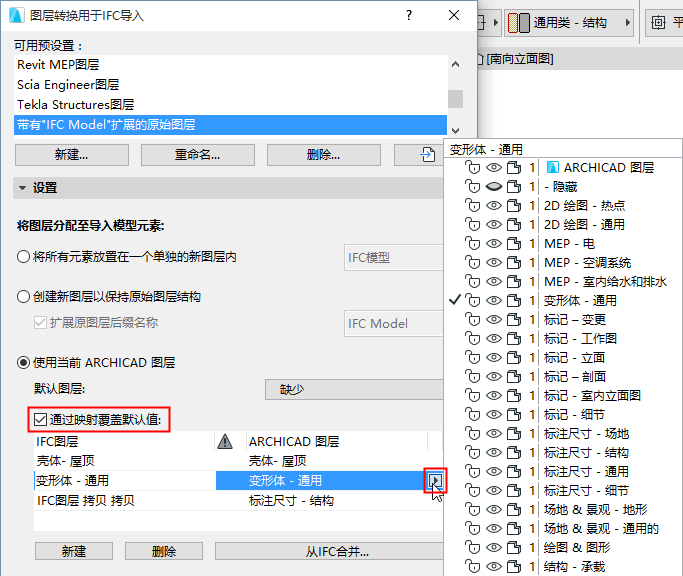Toggle the eye visibility icon for the - 隐藏 layer
This screenshot has height=576, width=683.
pos(494,186)
